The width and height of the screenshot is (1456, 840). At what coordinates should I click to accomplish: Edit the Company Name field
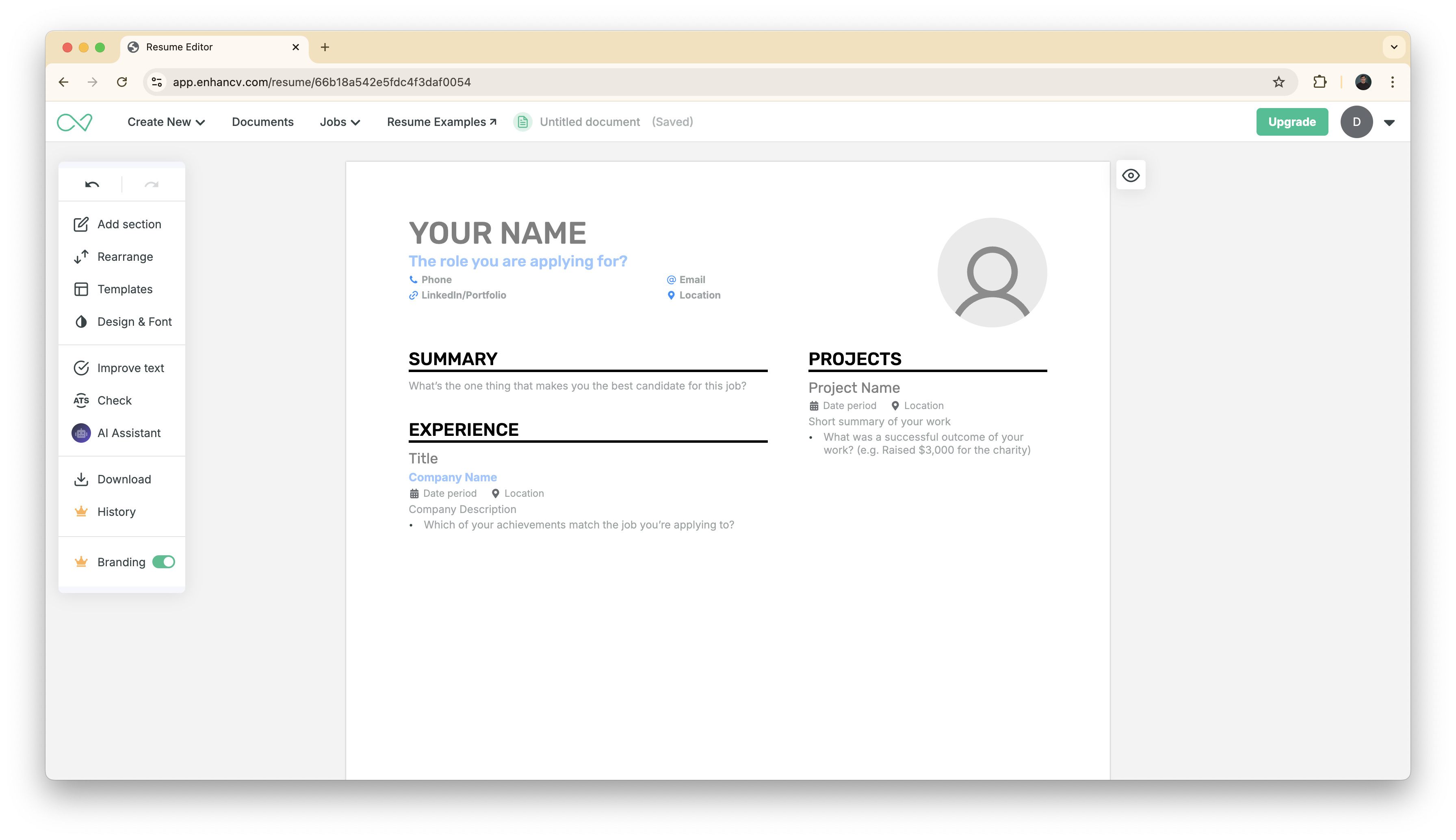tap(452, 478)
